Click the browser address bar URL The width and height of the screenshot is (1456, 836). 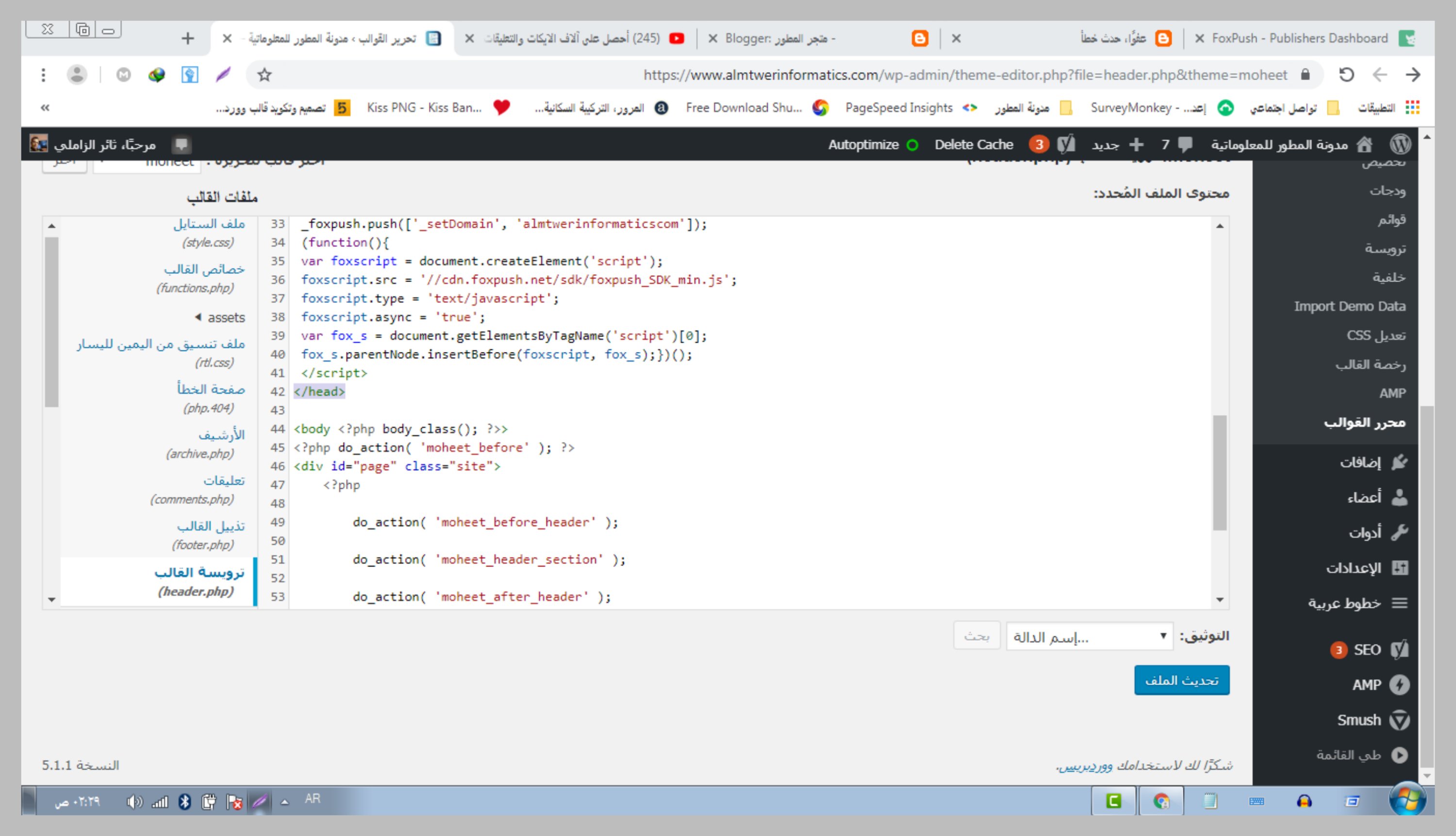965,75
